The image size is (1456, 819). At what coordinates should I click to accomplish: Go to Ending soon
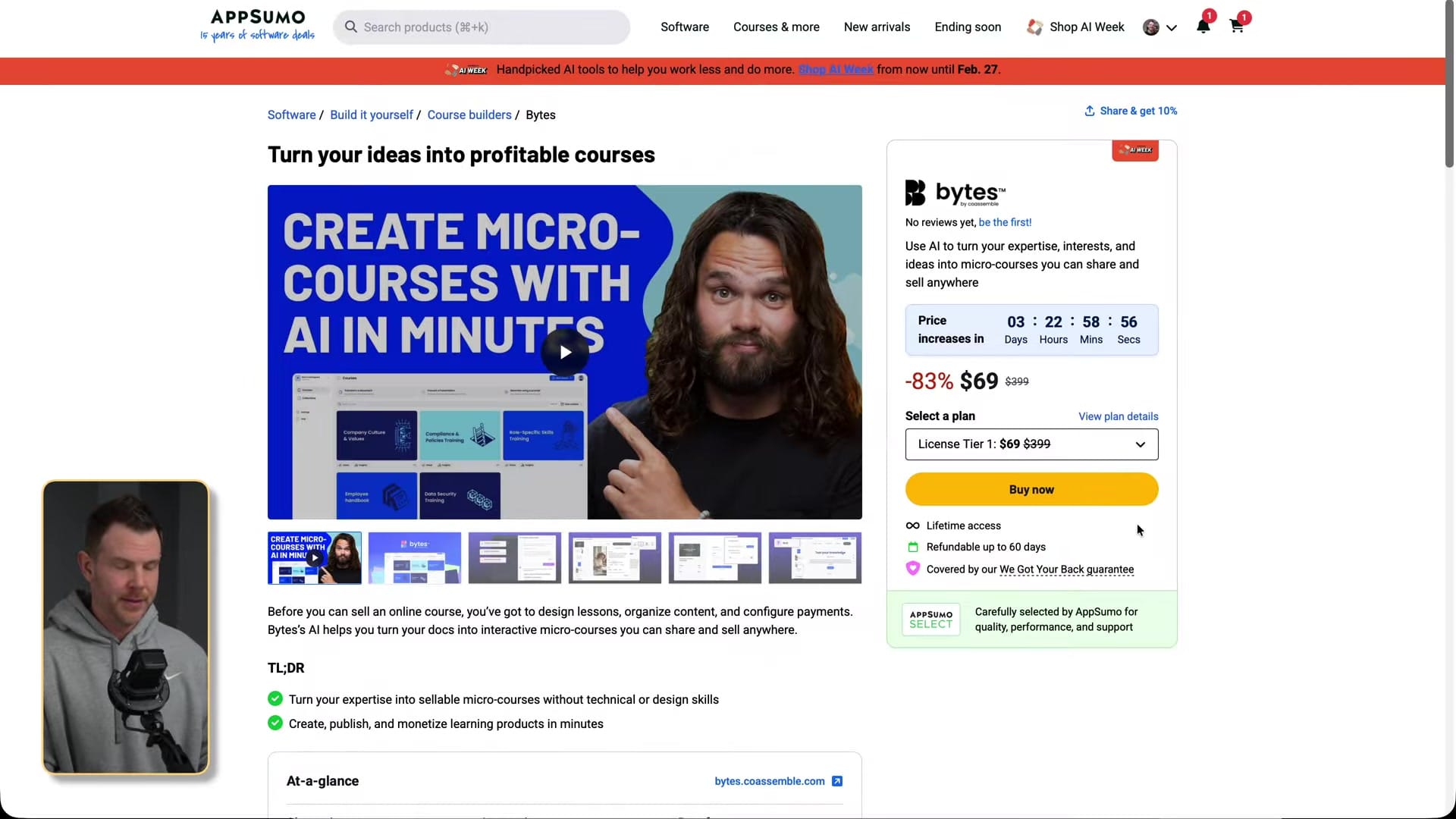(968, 27)
